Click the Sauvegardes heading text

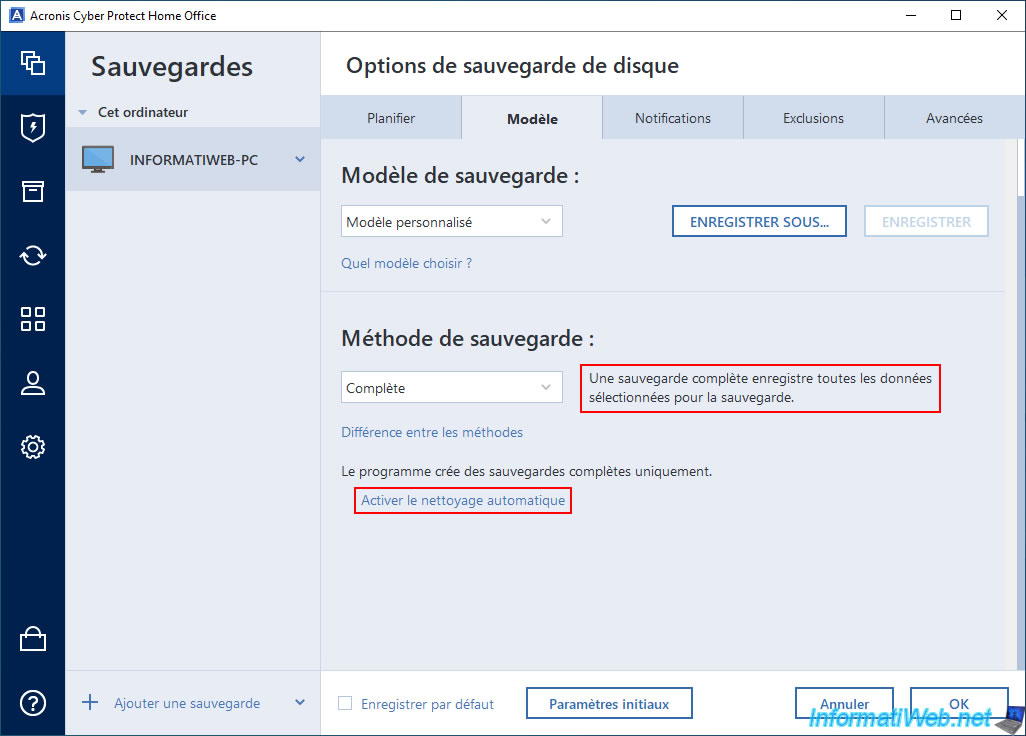point(171,67)
